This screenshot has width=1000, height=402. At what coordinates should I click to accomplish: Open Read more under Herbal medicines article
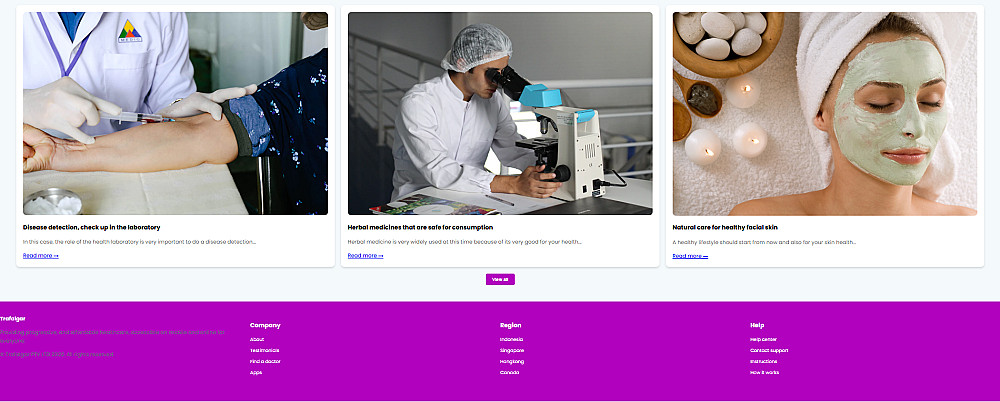point(365,256)
